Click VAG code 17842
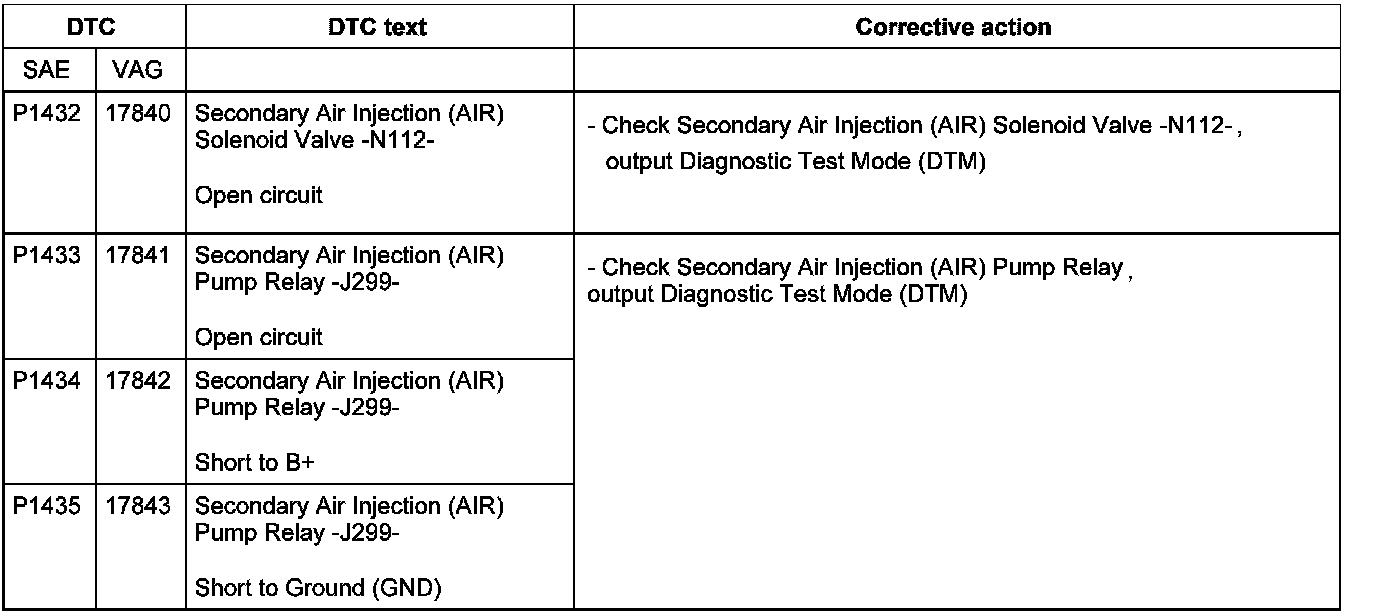The image size is (1376, 616). 138,381
